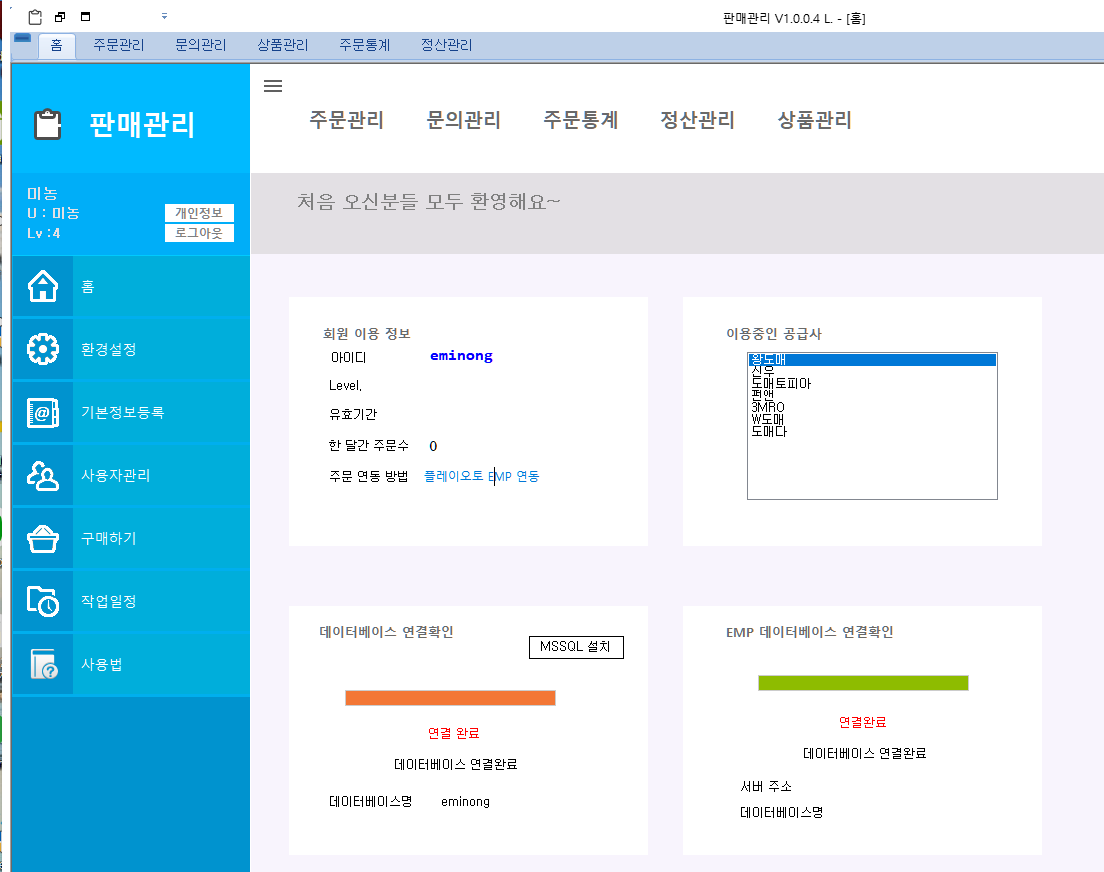The height and width of the screenshot is (872, 1104).
Task: Open 환경설정 sidebar menu label
Action: (x=109, y=349)
